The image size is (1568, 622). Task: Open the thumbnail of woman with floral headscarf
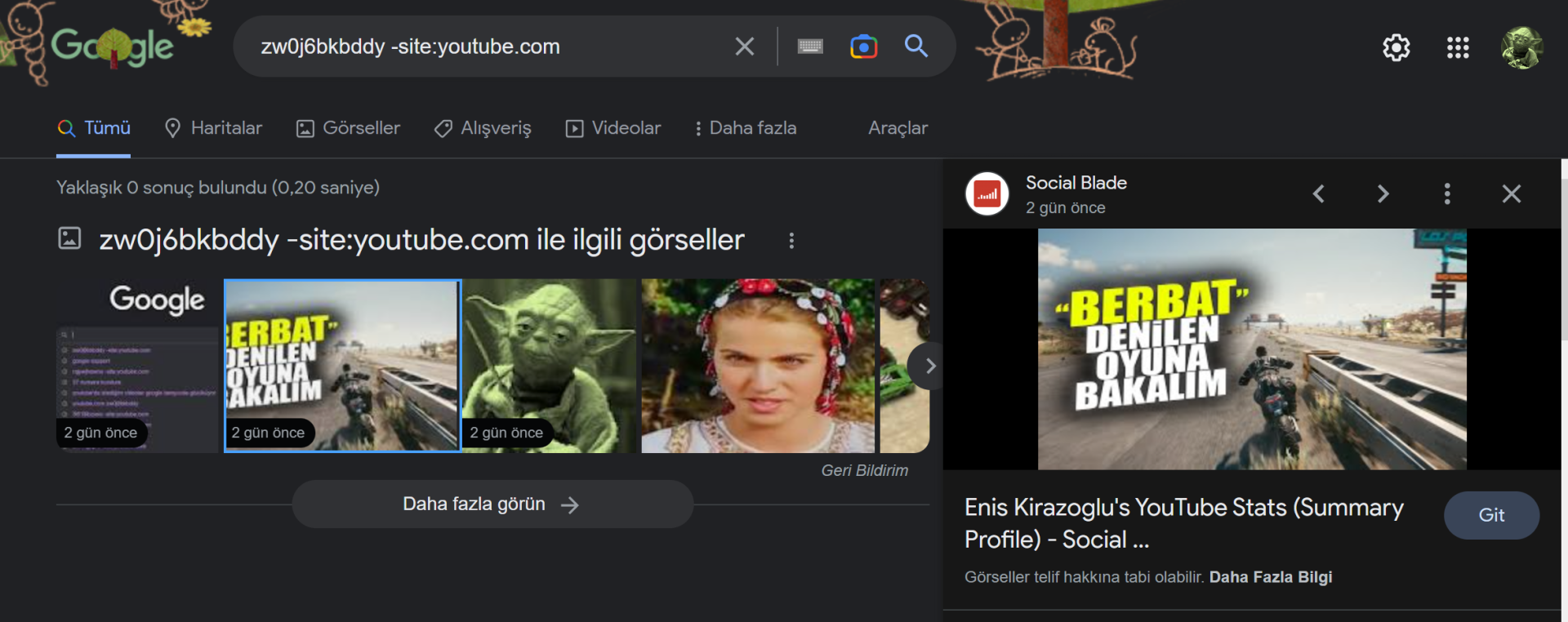pyautogui.click(x=758, y=366)
